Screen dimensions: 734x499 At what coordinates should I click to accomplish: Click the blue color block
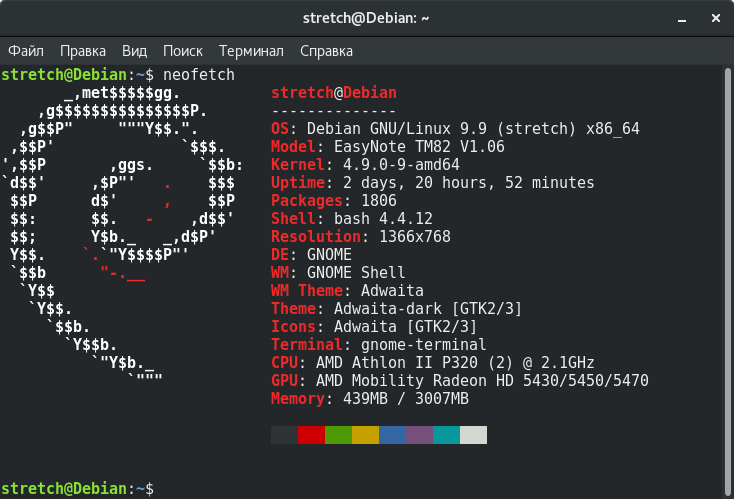click(x=392, y=435)
